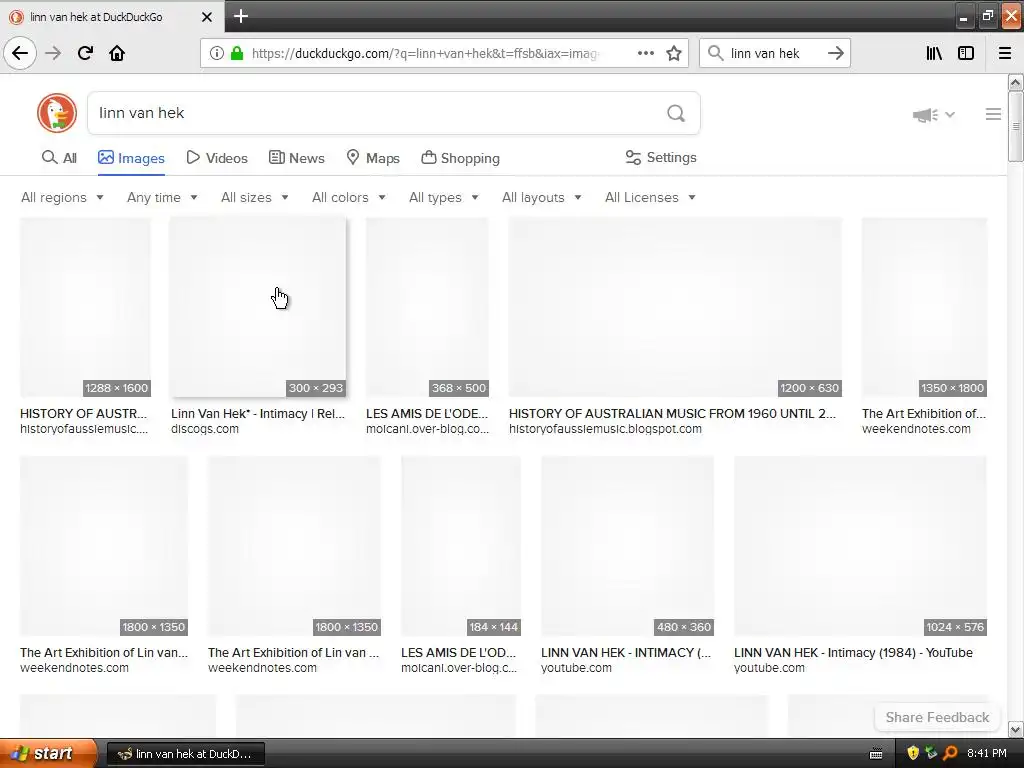Click the browser search box magnifier icon
The height and width of the screenshot is (768, 1024).
tap(716, 53)
